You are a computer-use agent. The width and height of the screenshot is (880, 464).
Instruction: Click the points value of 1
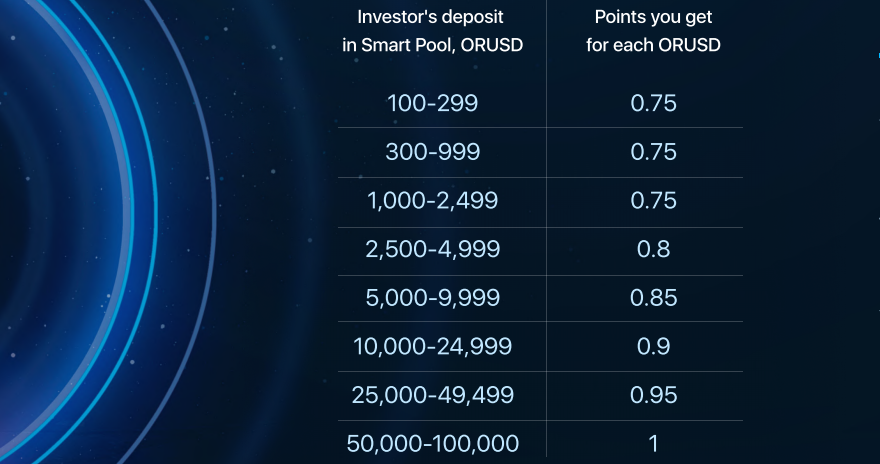(x=653, y=444)
